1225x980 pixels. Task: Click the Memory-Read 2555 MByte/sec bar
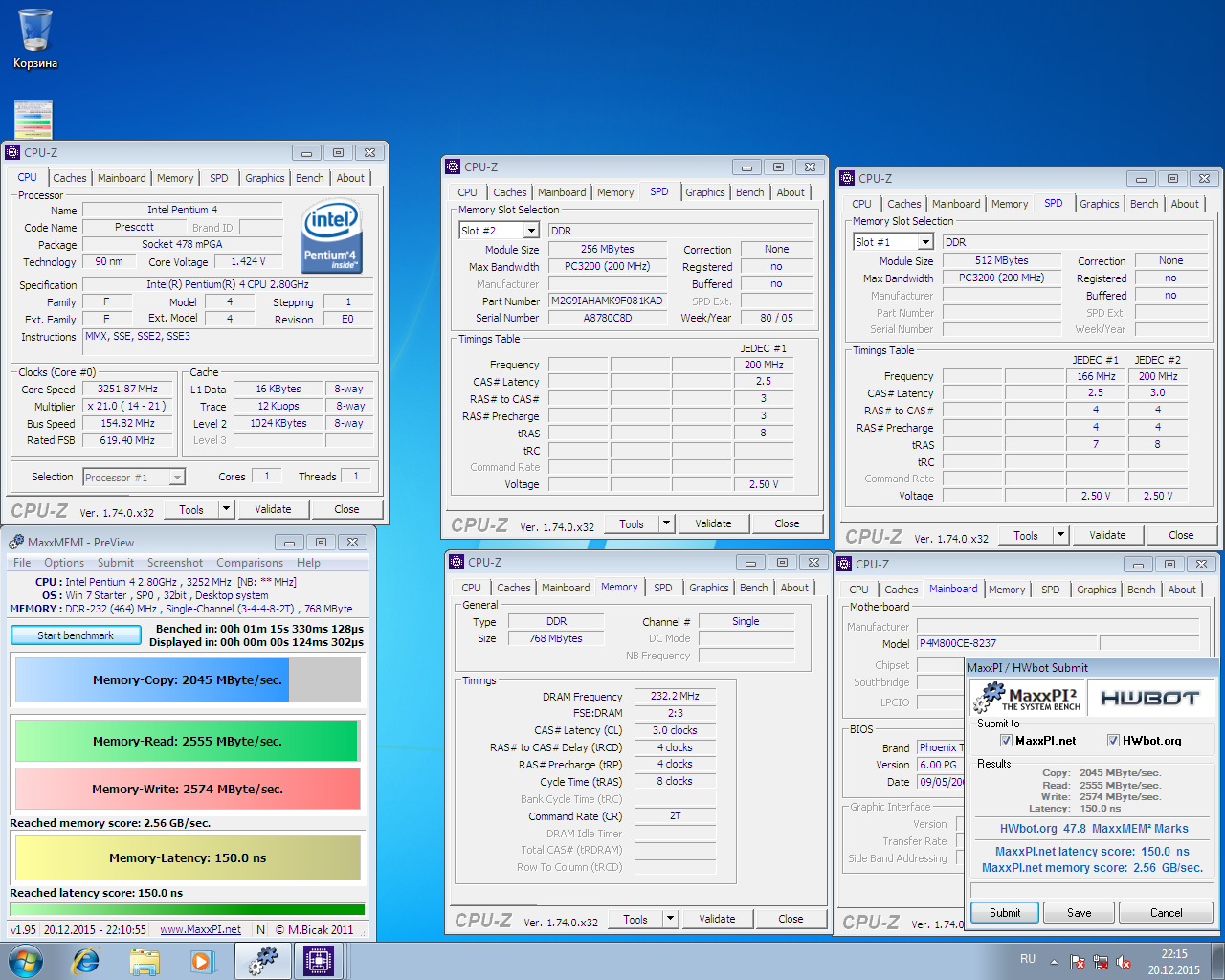[188, 741]
